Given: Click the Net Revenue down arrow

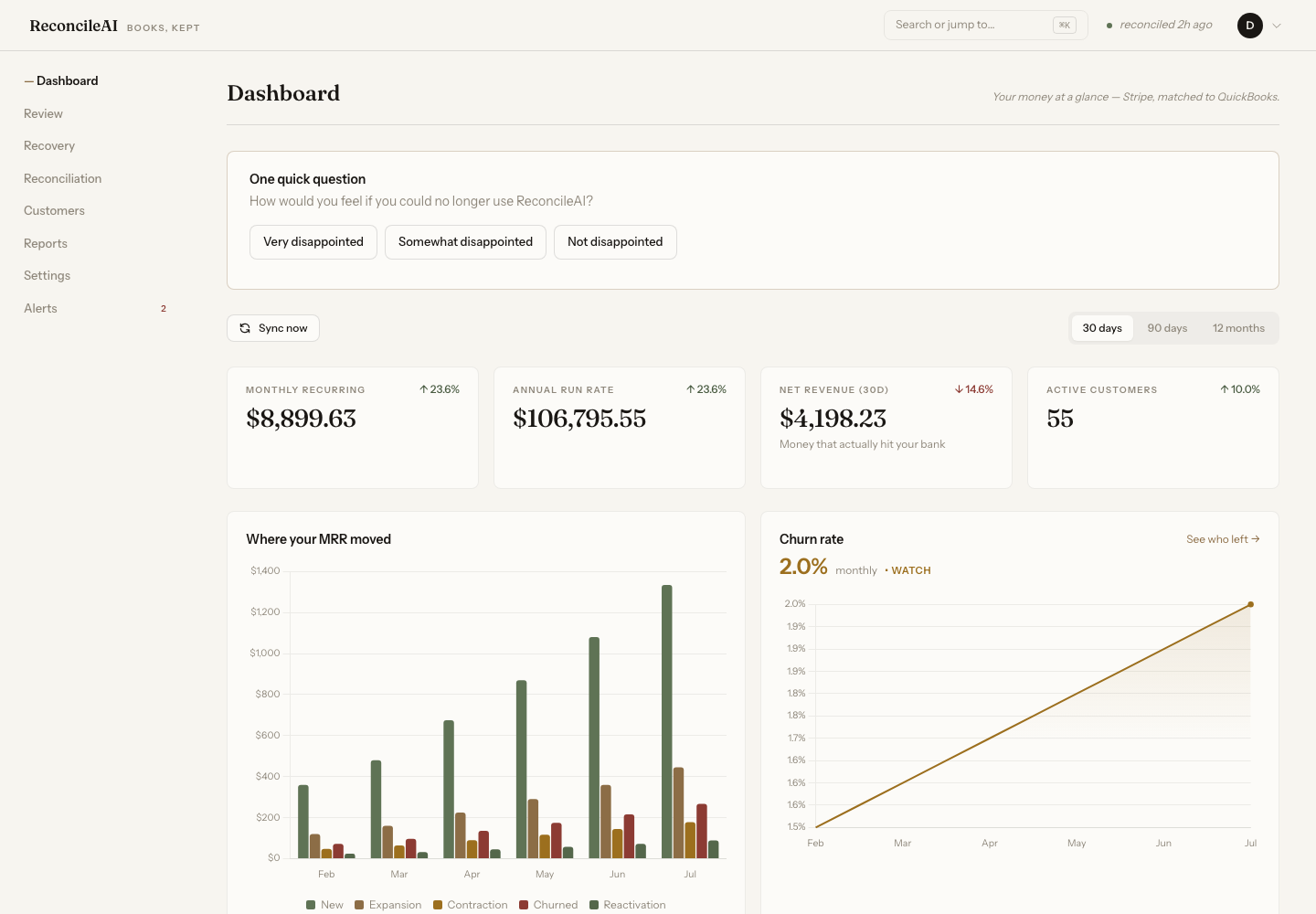Looking at the screenshot, I should point(959,389).
